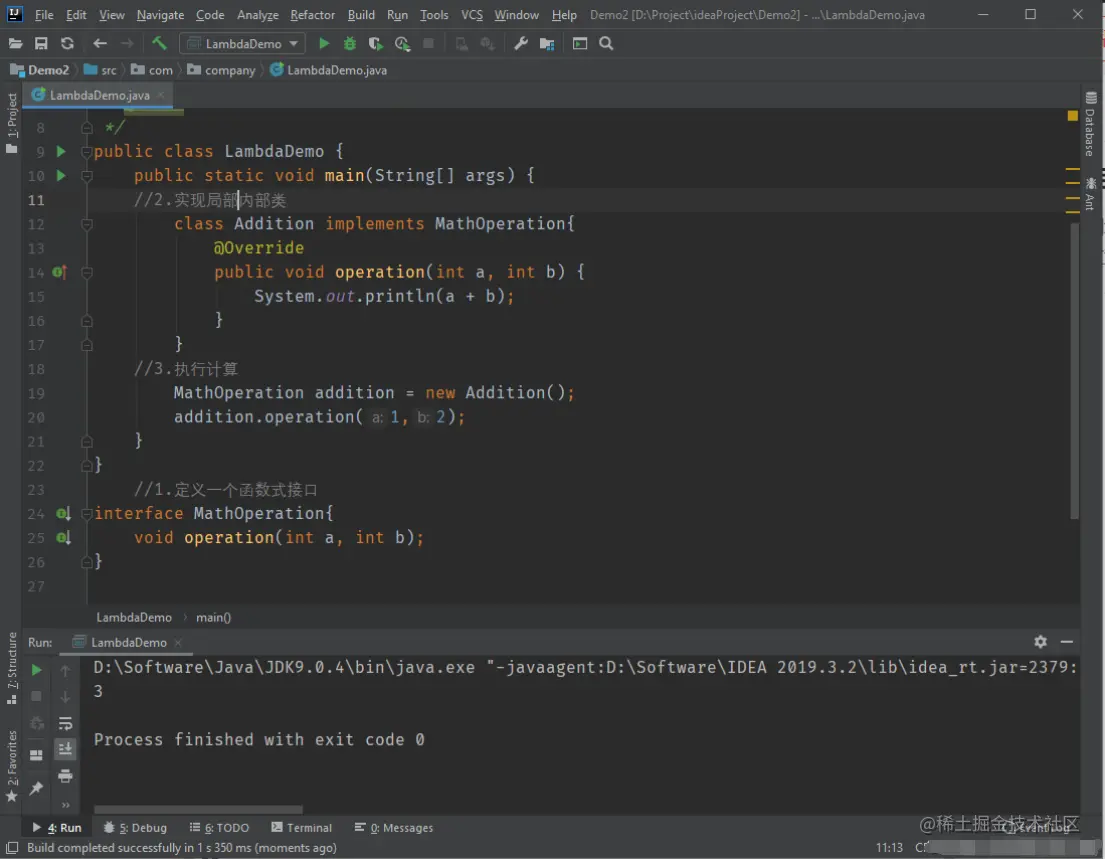This screenshot has width=1105, height=859.
Task: Click the Open folder toolbar icon
Action: (15, 44)
